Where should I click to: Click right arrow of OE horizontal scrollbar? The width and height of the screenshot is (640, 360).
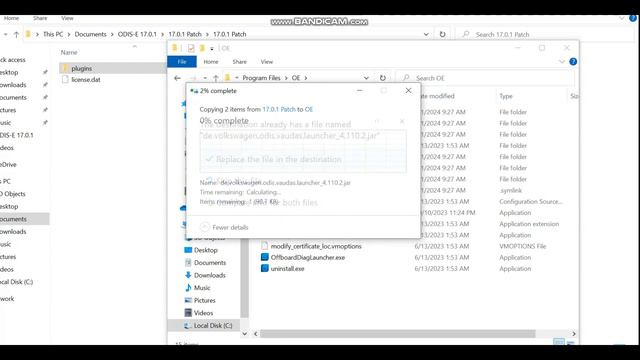pos(573,334)
